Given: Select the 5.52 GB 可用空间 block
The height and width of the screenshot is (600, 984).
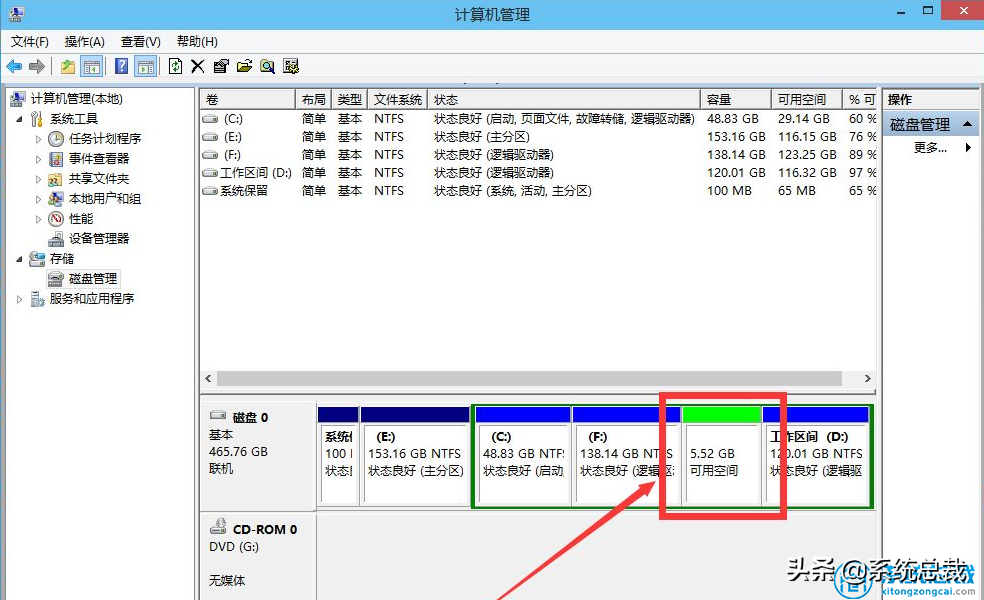Looking at the screenshot, I should 722,456.
